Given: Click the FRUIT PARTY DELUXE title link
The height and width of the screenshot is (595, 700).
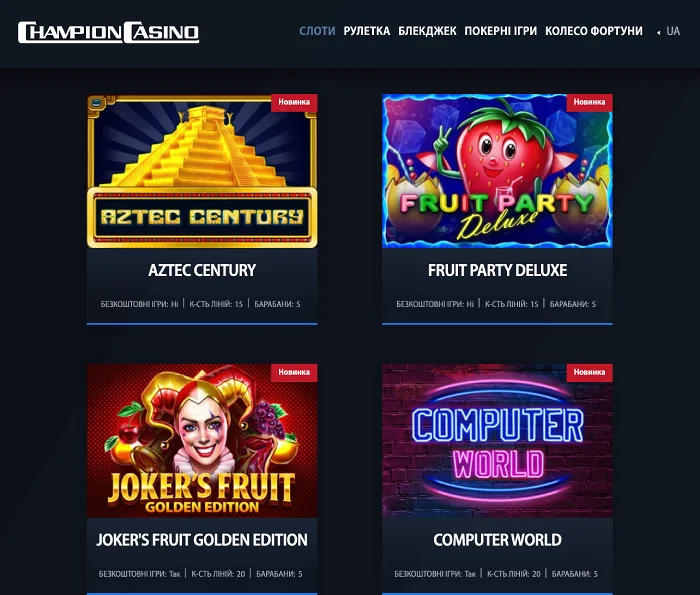Looking at the screenshot, I should pos(497,270).
